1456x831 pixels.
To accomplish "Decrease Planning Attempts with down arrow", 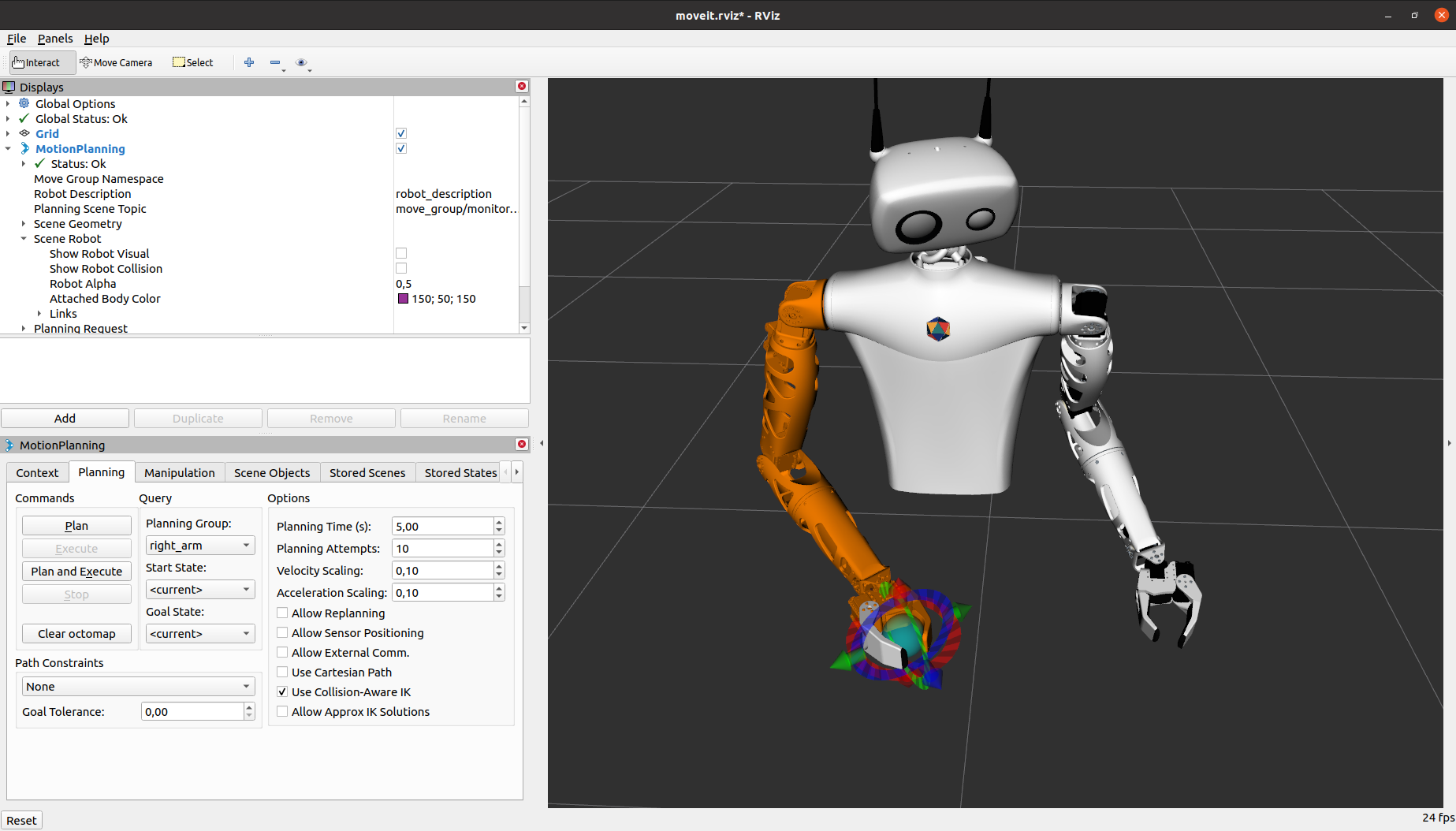I will pos(499,553).
